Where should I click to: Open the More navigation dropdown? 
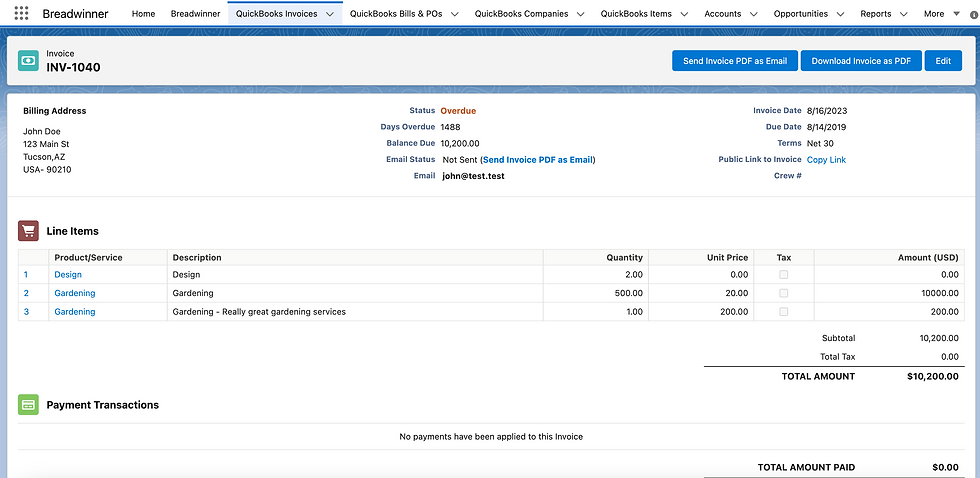(941, 14)
